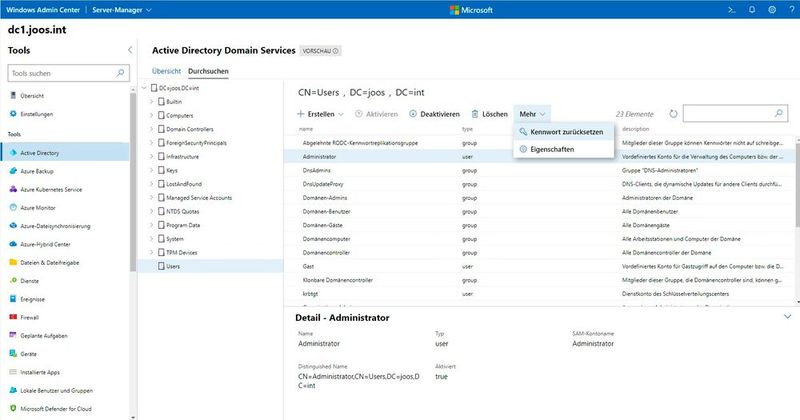Collapse the Detail - Administrator pane
The height and width of the screenshot is (420, 800).
coord(787,317)
